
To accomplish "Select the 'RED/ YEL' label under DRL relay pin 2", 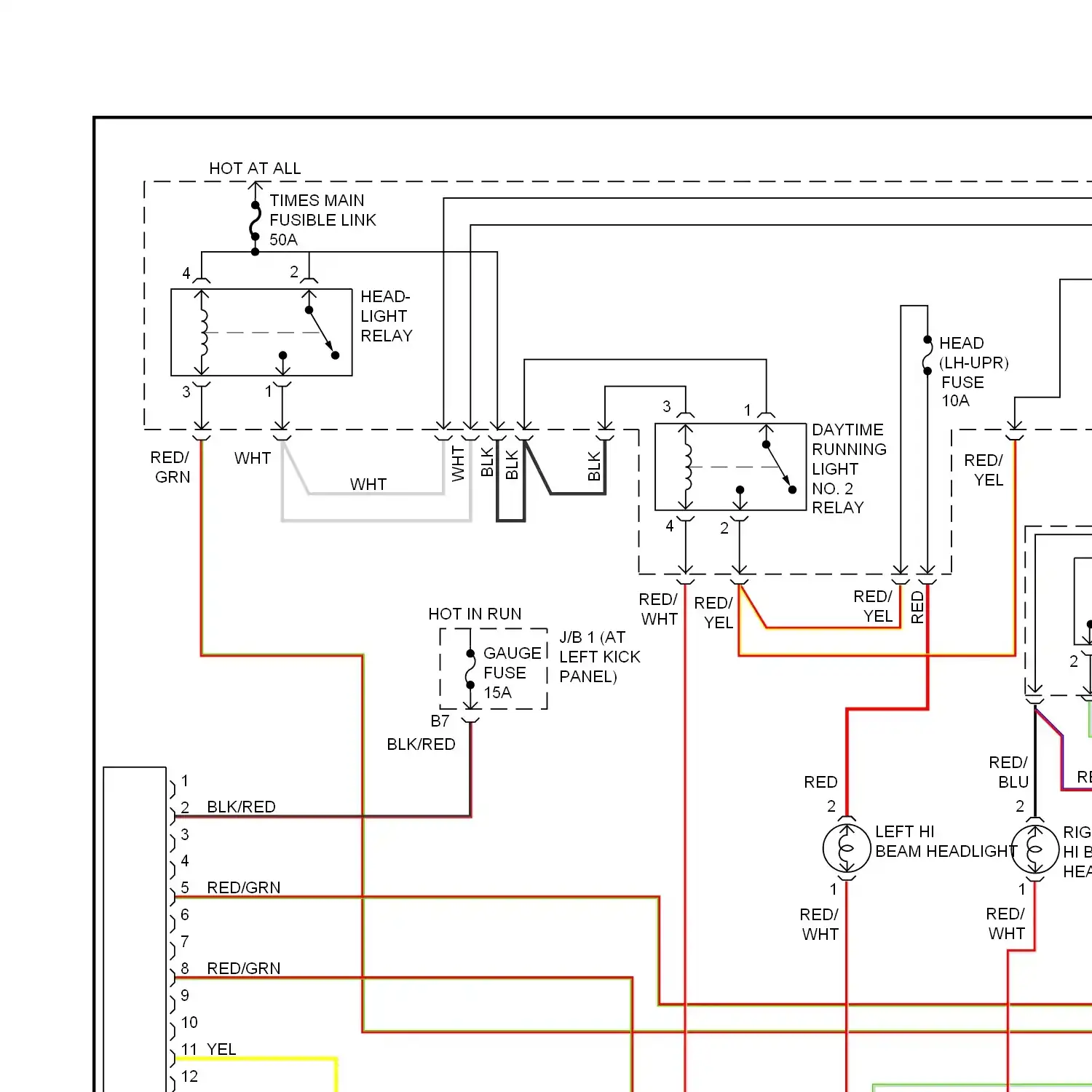I will pyautogui.click(x=714, y=612).
